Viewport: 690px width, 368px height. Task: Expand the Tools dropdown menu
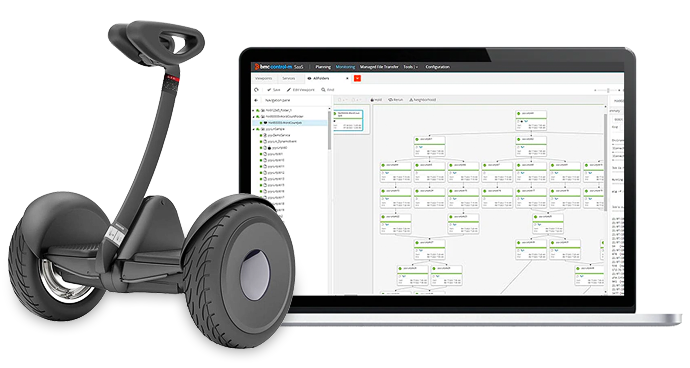[410, 67]
